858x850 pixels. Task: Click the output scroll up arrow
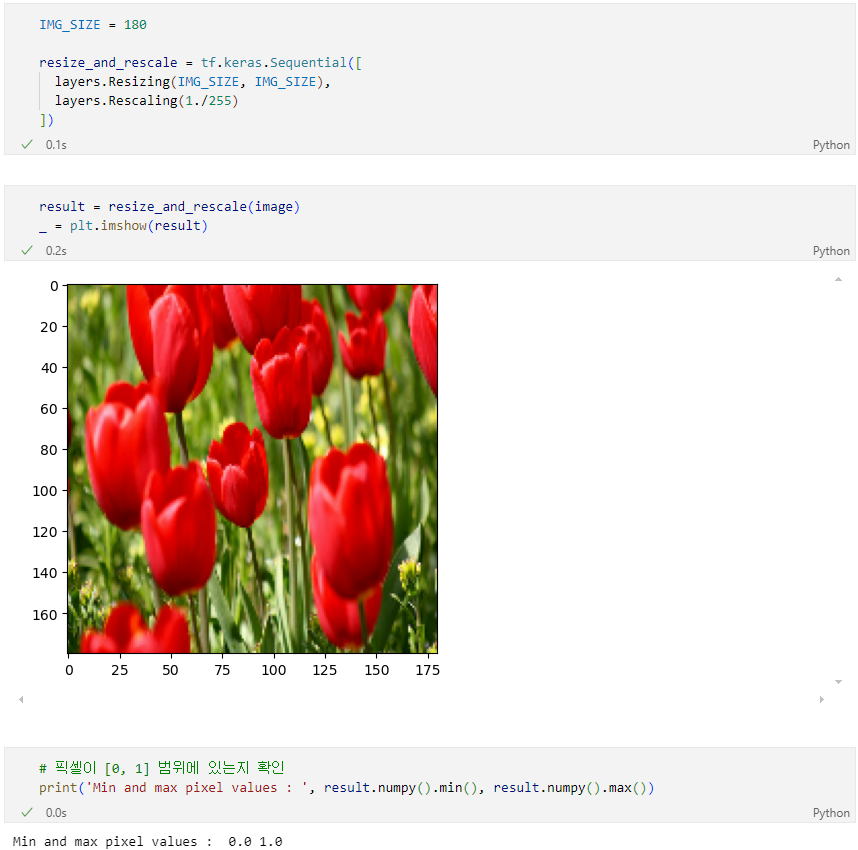[838, 280]
